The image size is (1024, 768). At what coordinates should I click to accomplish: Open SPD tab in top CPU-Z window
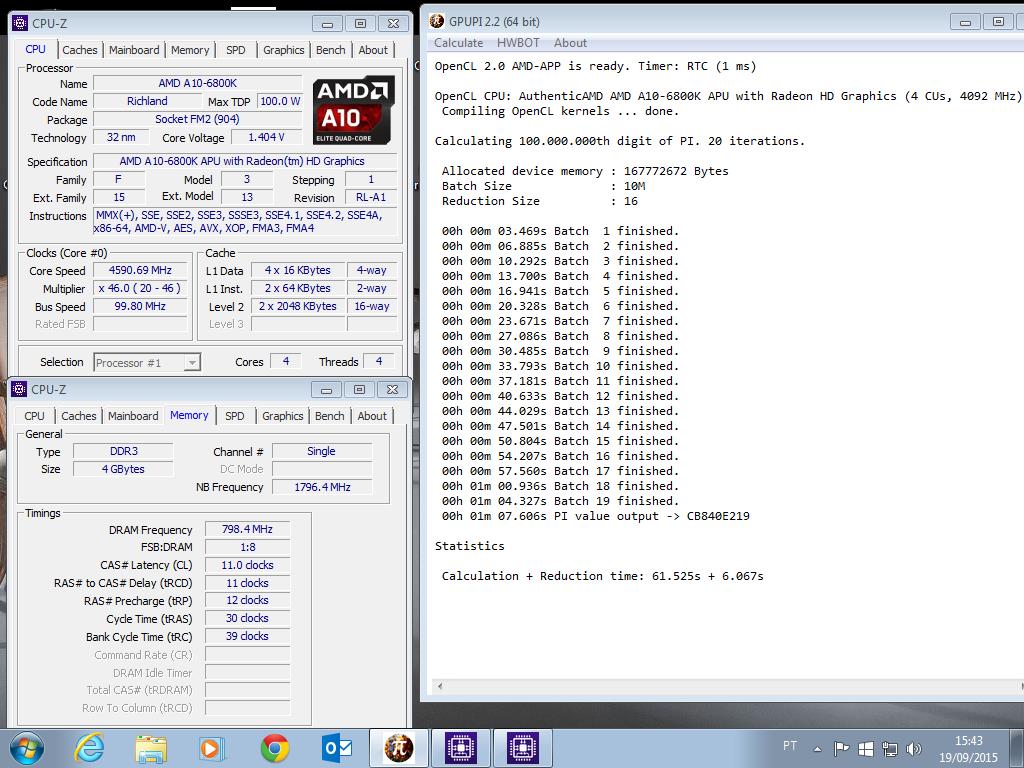[x=236, y=50]
